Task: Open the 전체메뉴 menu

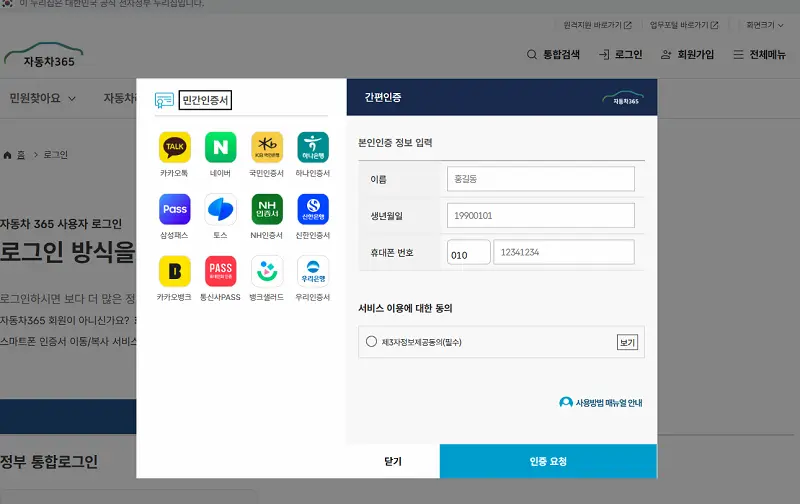Action: (759, 55)
